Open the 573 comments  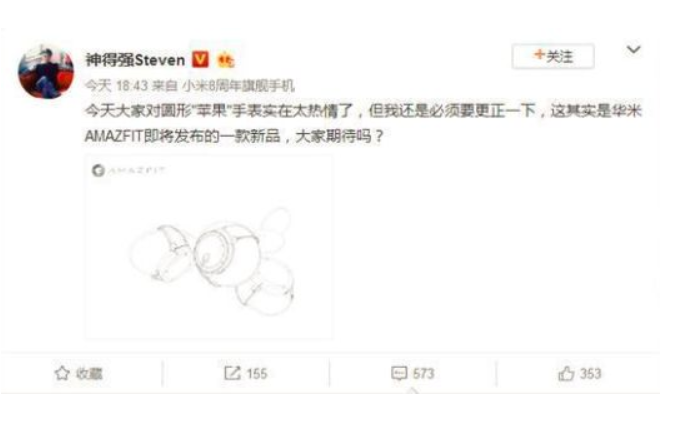423,374
